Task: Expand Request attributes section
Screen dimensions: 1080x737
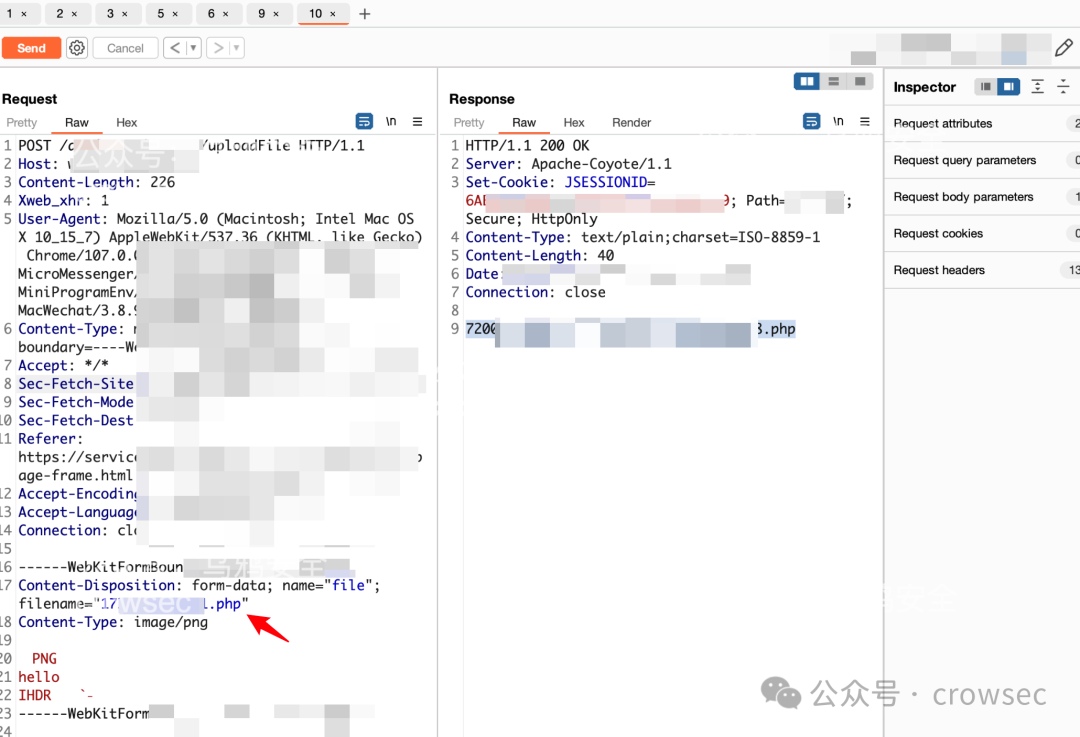Action: [982, 123]
